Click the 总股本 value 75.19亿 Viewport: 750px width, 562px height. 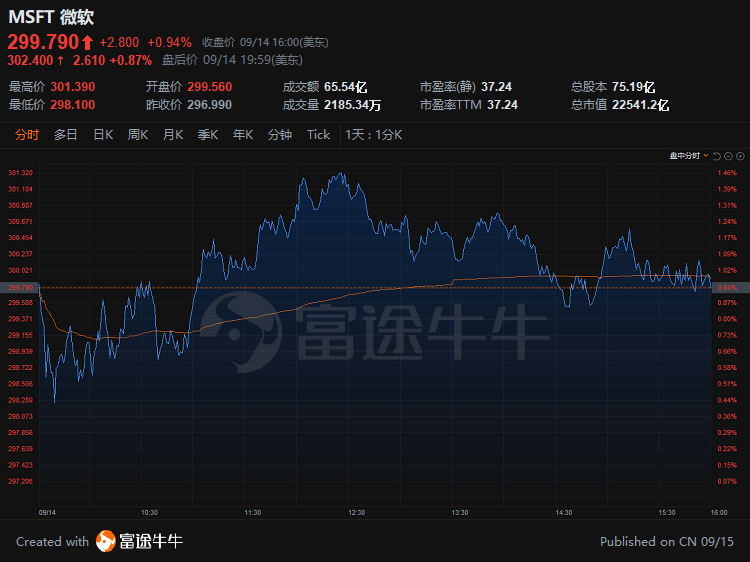coord(633,87)
